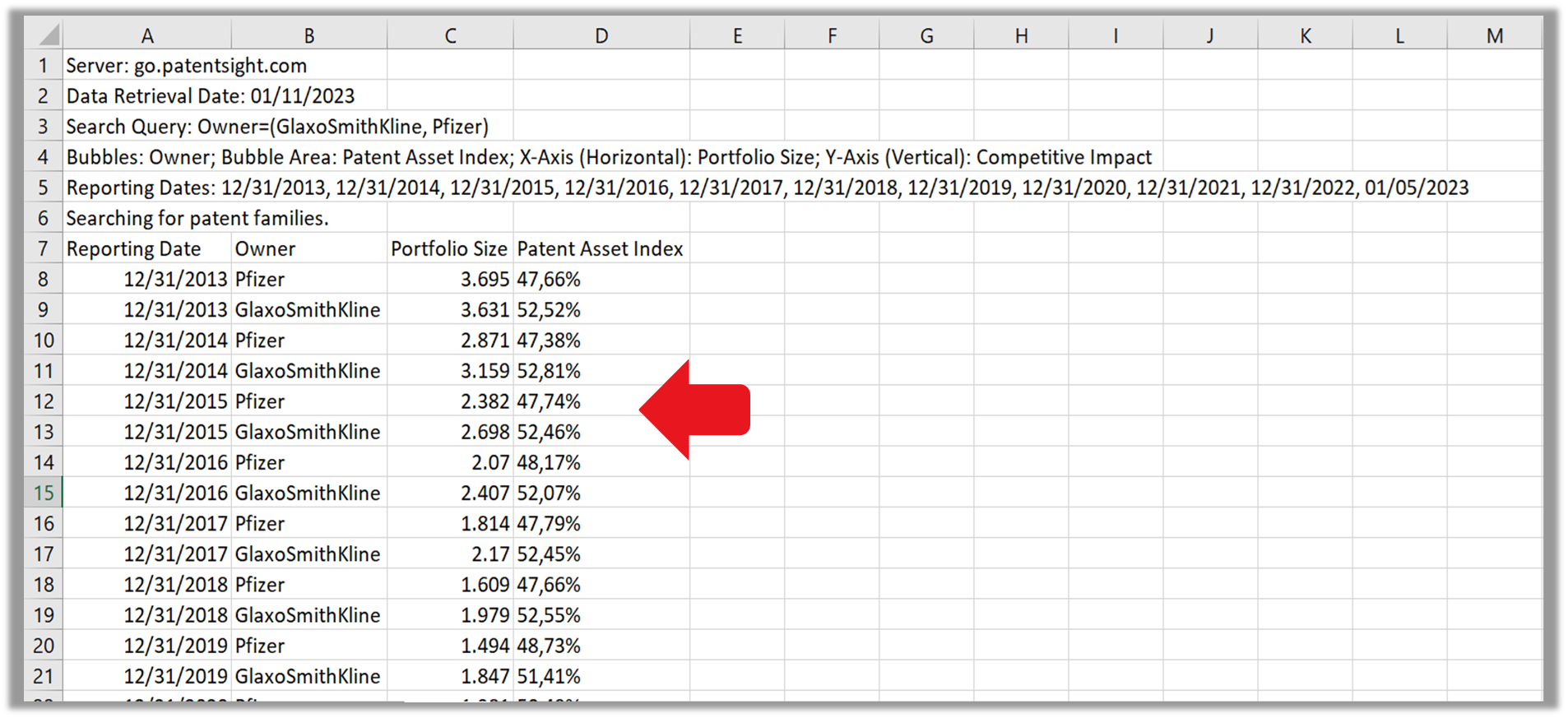
Task: Click portfolio size value 2.17
Action: point(450,554)
